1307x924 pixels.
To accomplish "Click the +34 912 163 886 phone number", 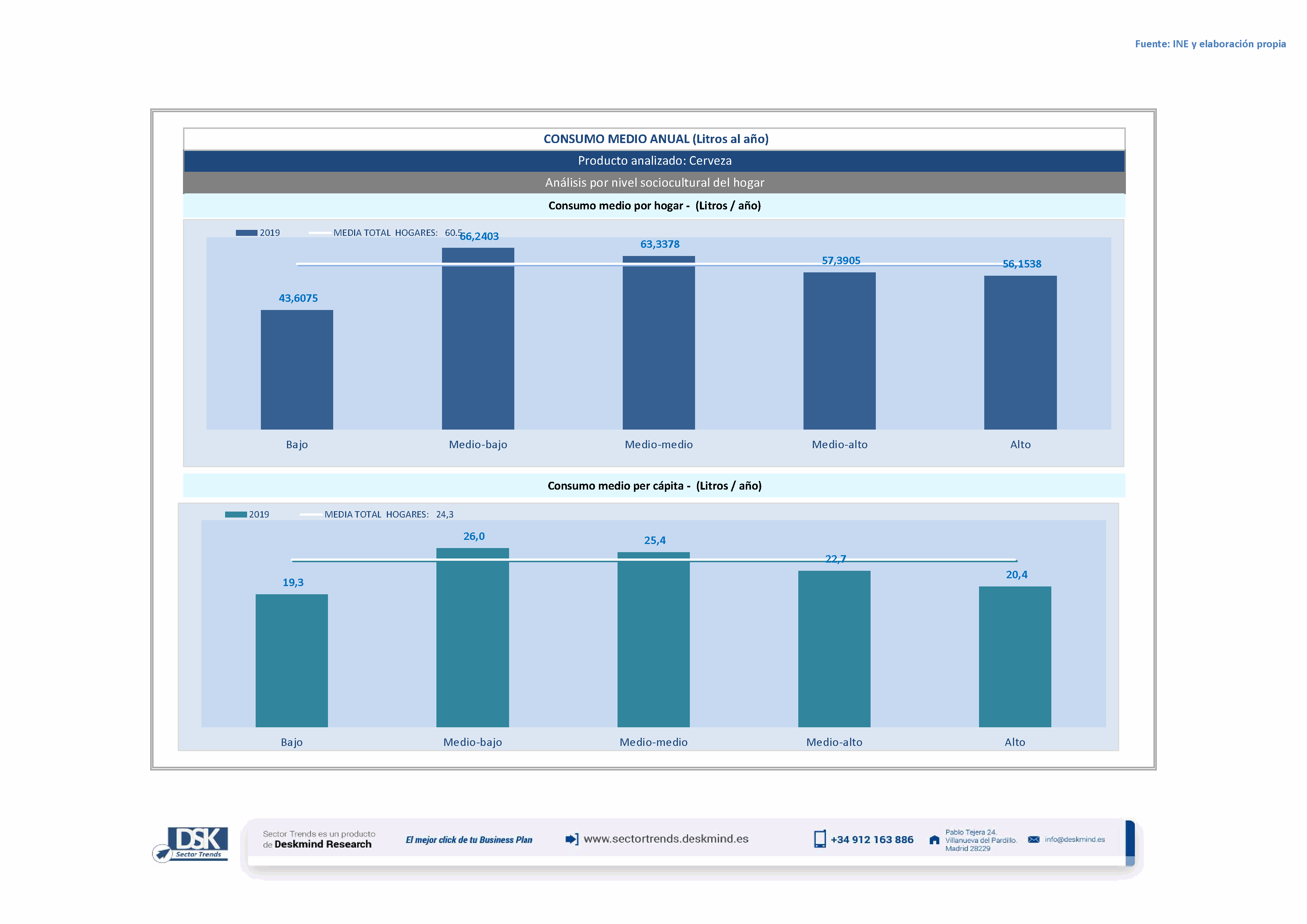I will 872,840.
